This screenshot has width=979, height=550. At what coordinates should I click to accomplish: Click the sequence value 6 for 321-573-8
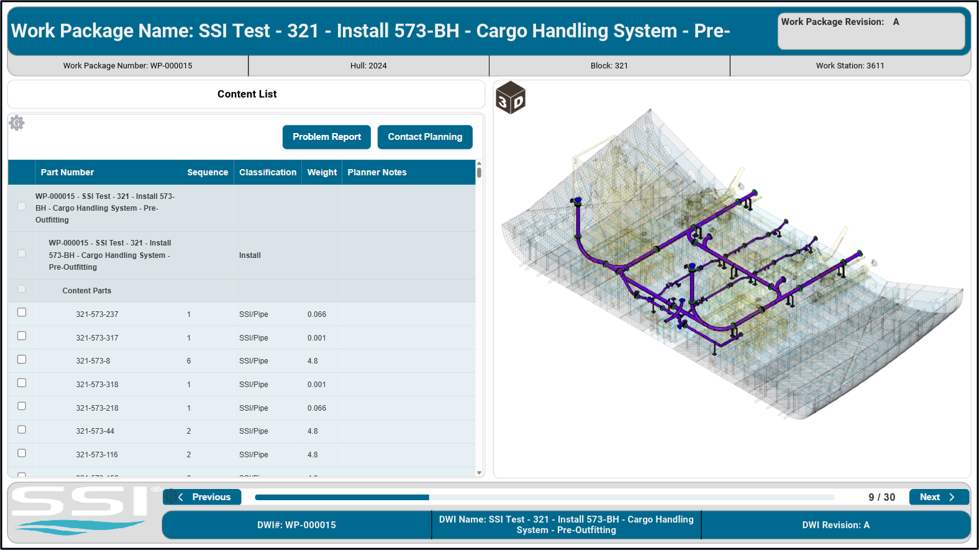189,361
